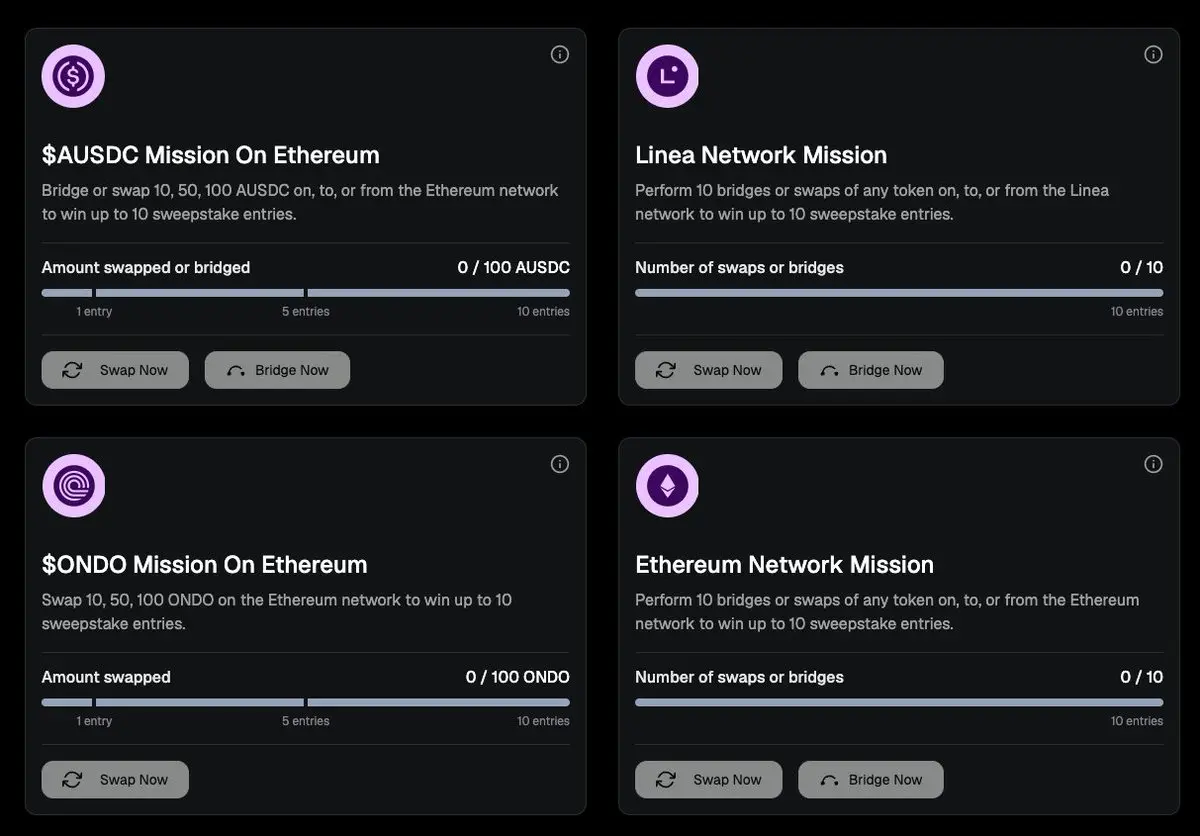Click the AUSDC dollar token logo
The width and height of the screenshot is (1200, 836).
(73, 76)
